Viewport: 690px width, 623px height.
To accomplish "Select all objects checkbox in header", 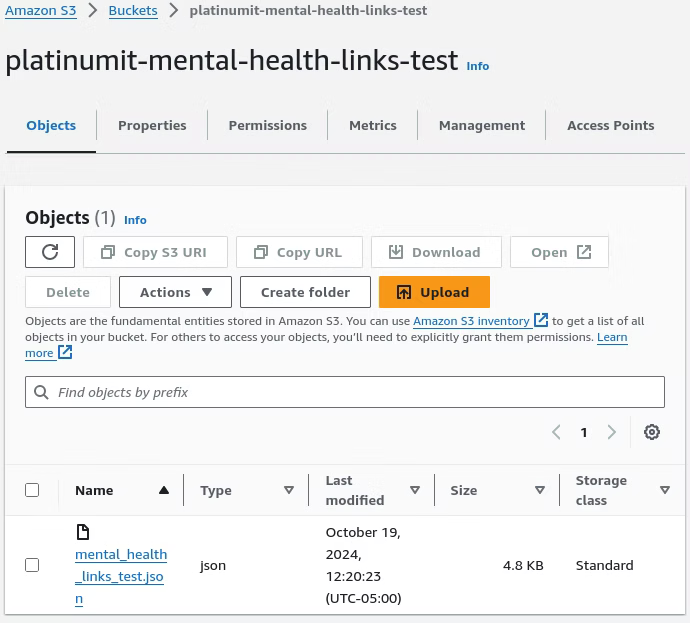I will tap(32, 490).
